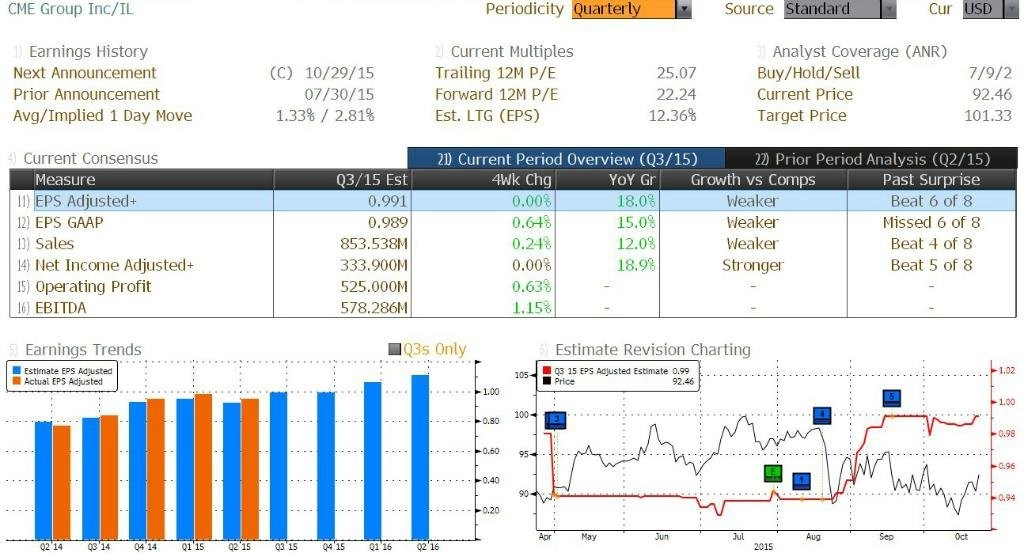Click the orange Q1 15 actual bar
The height and width of the screenshot is (553, 1024).
pos(203,466)
